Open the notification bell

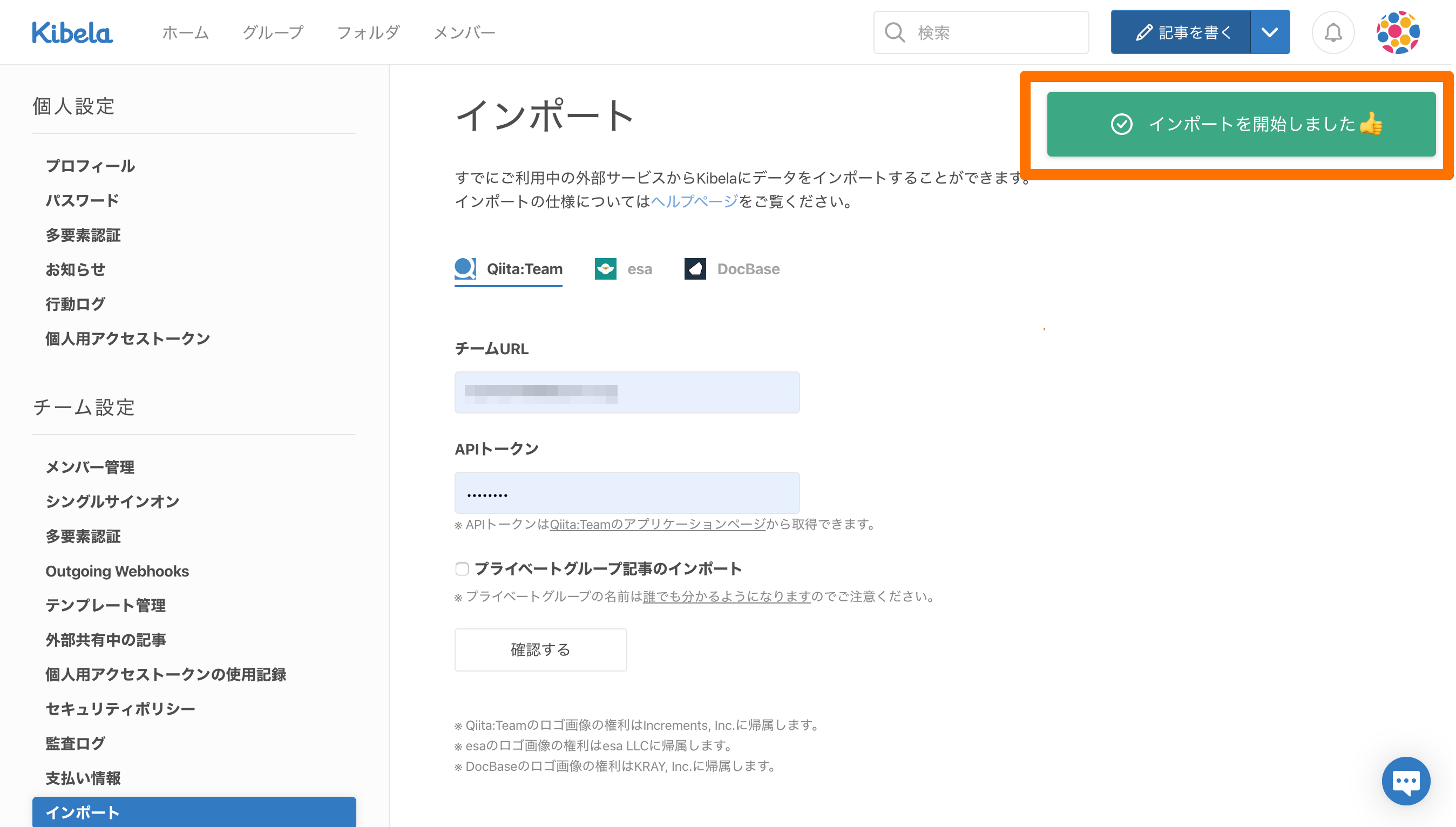pyautogui.click(x=1333, y=32)
